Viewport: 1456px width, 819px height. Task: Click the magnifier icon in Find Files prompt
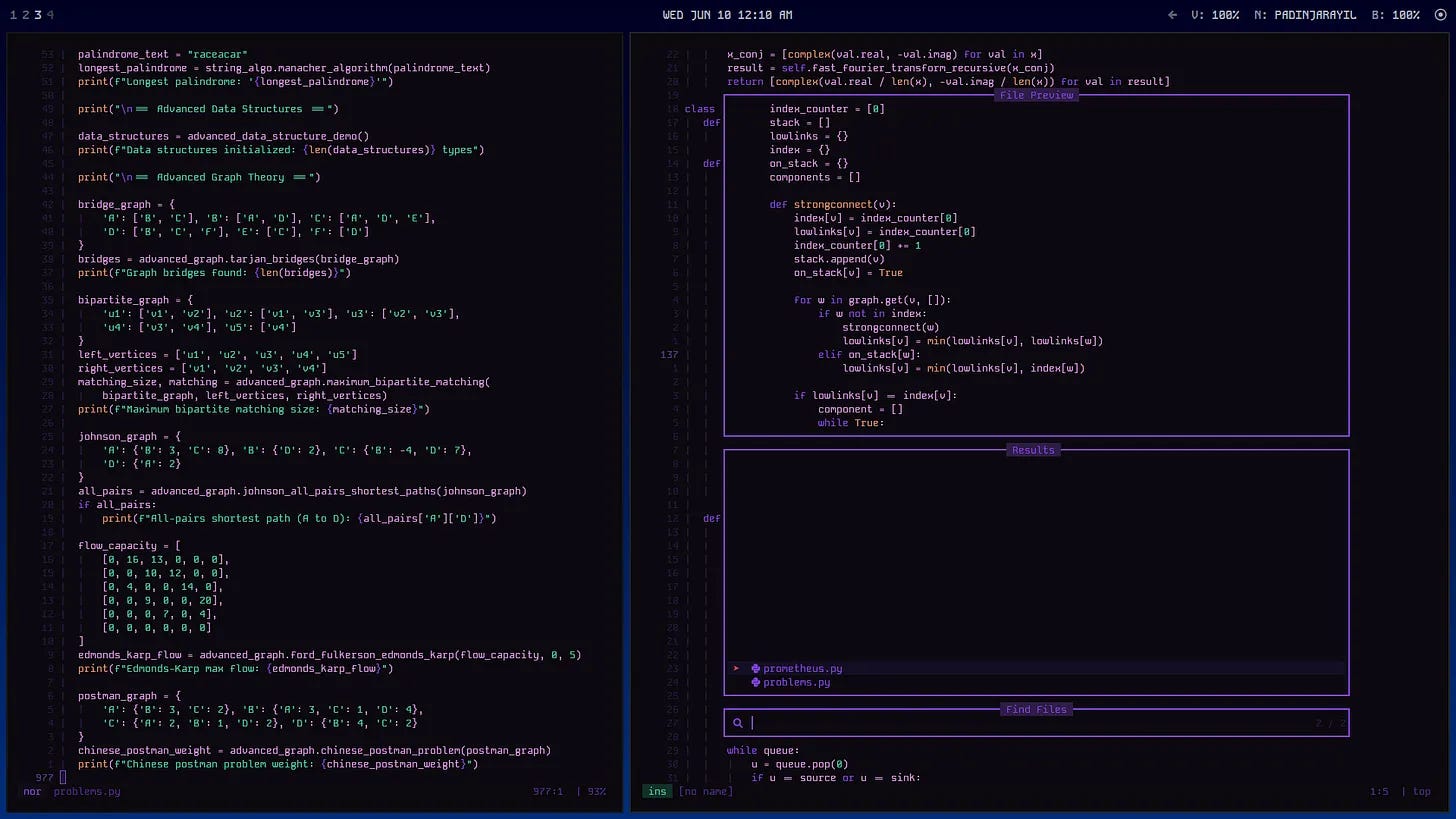pyautogui.click(x=738, y=723)
